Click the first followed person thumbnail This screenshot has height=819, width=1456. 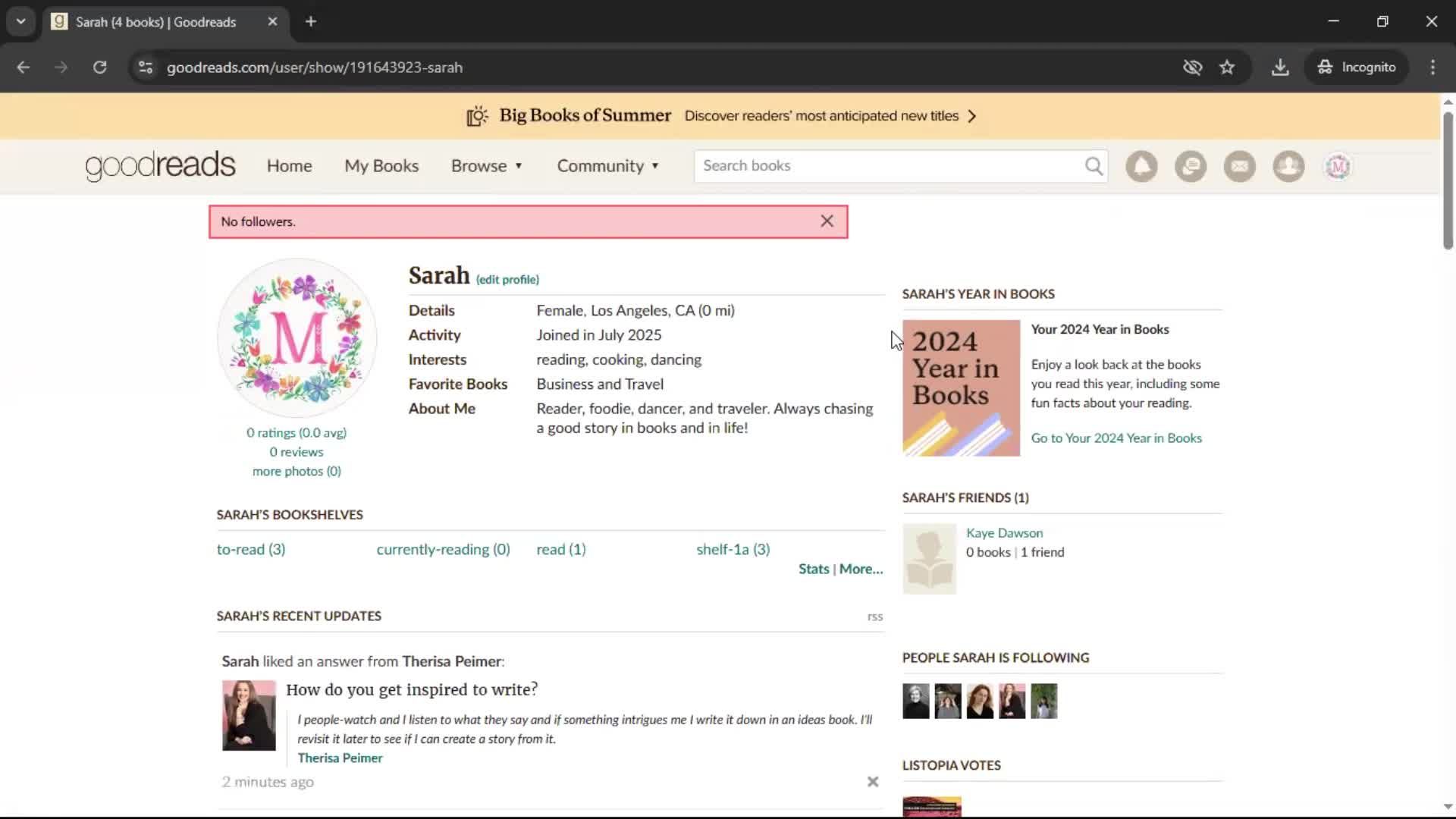[915, 701]
